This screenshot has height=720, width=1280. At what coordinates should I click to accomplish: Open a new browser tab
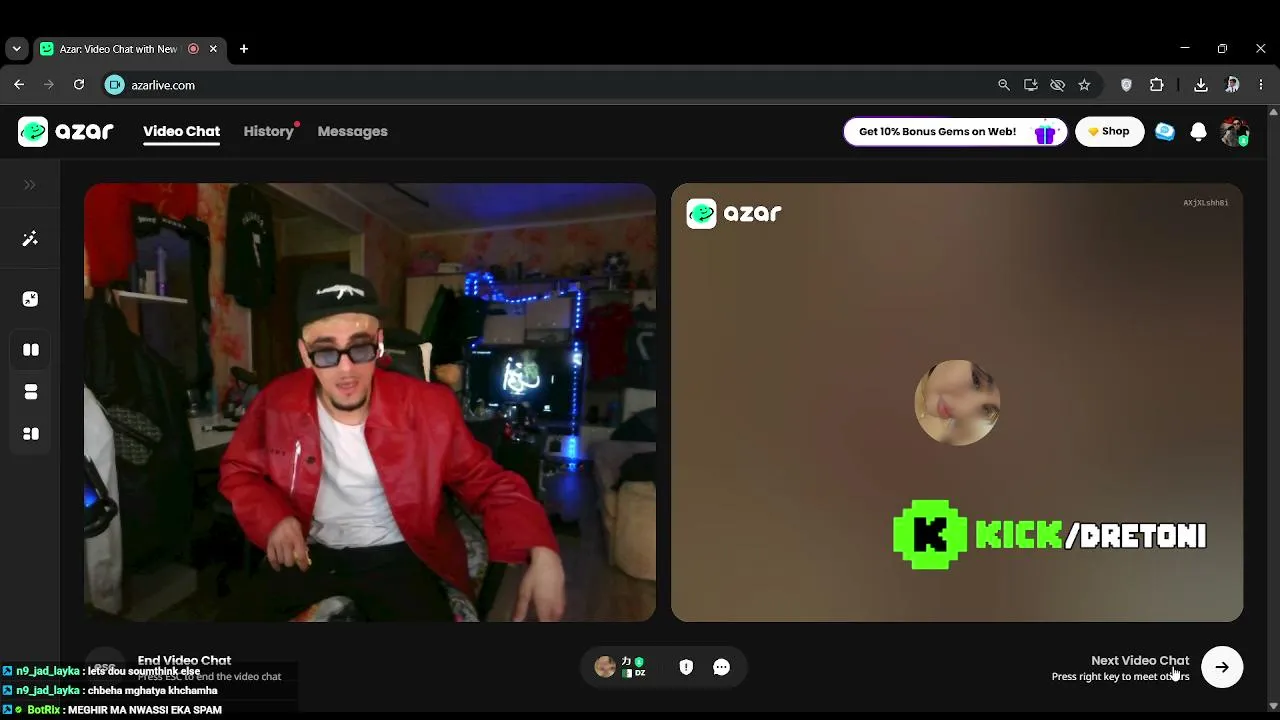244,49
